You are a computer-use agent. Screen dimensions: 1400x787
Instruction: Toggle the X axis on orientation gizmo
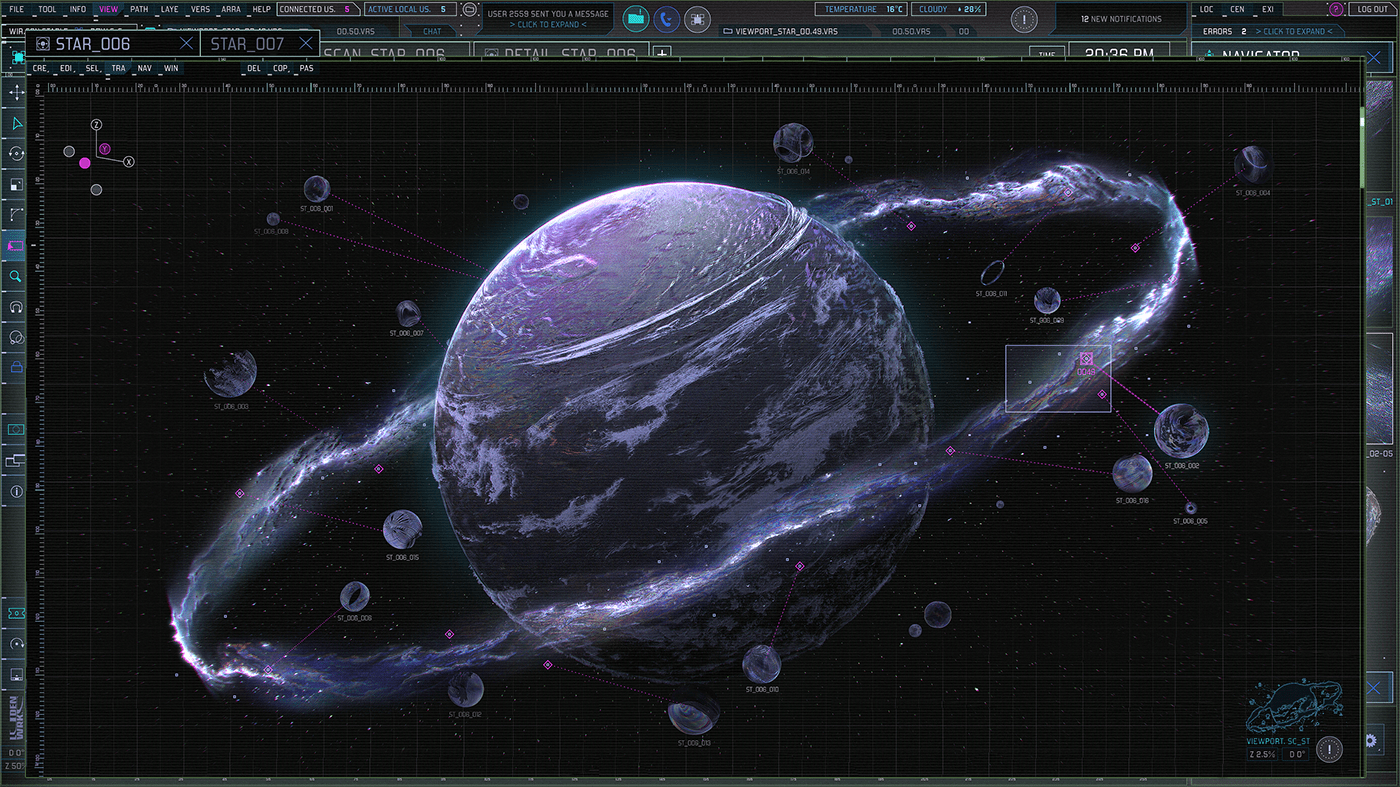click(129, 161)
